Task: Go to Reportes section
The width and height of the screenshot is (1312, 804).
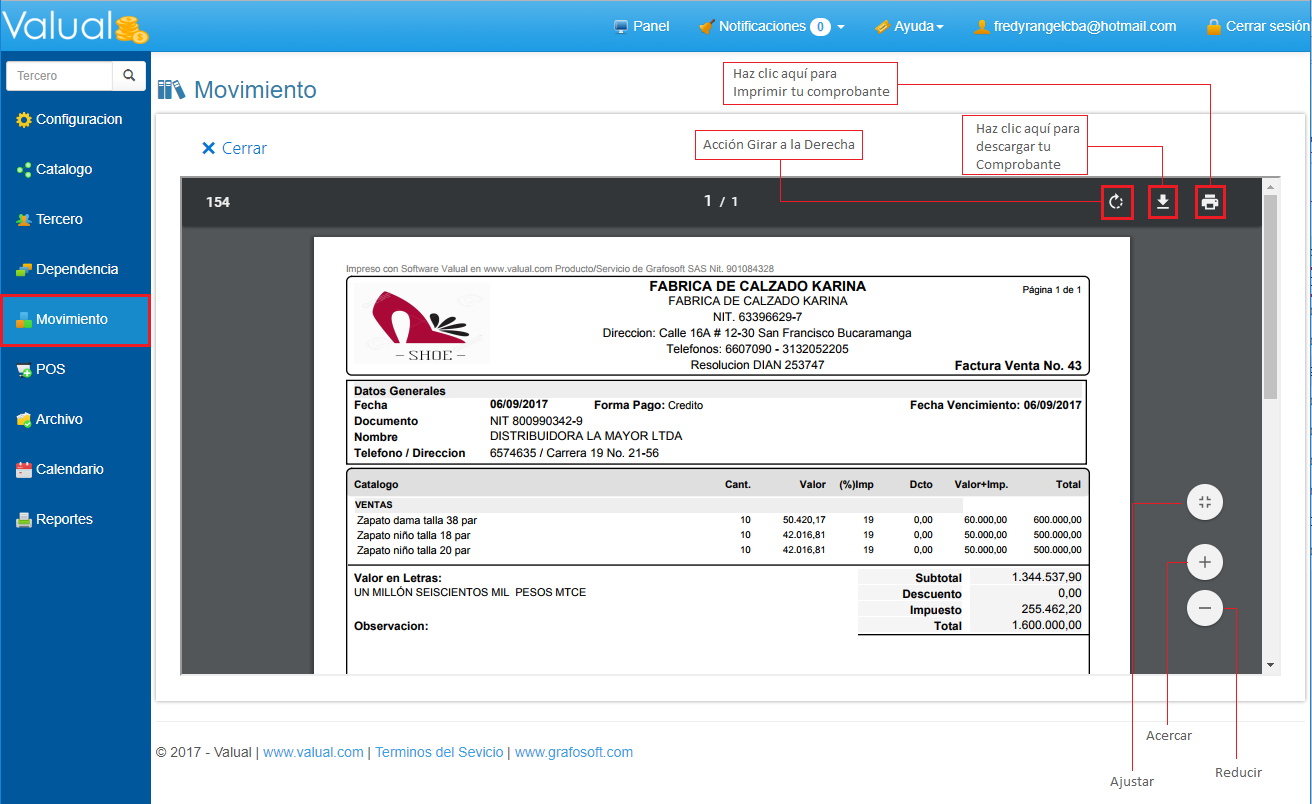Action: (64, 520)
